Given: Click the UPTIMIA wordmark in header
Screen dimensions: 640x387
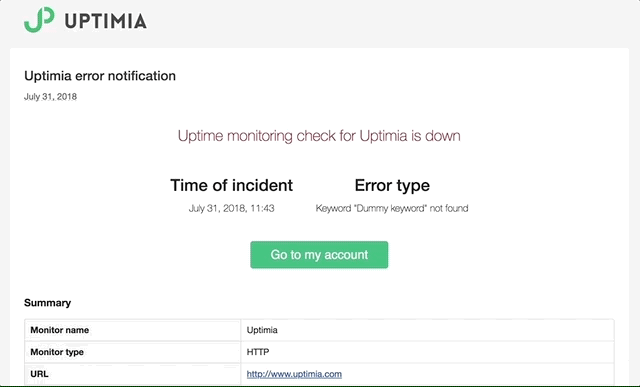Looking at the screenshot, I should pos(106,21).
